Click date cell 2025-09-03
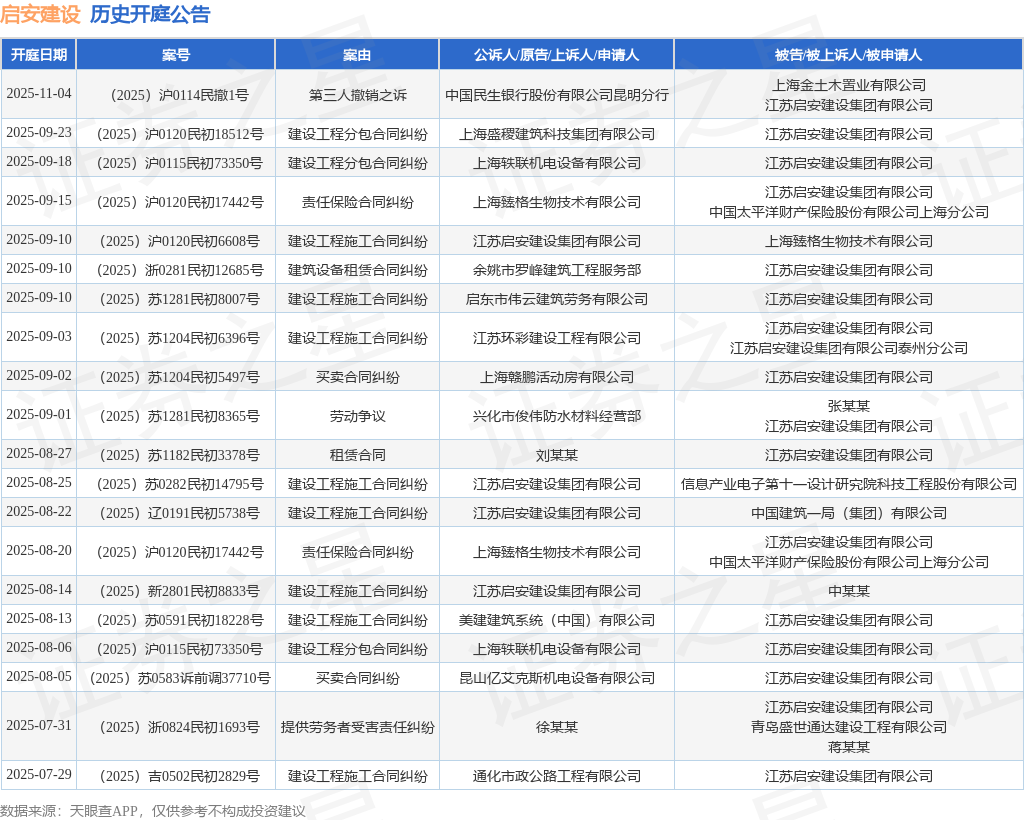1024x820 pixels. [39, 336]
